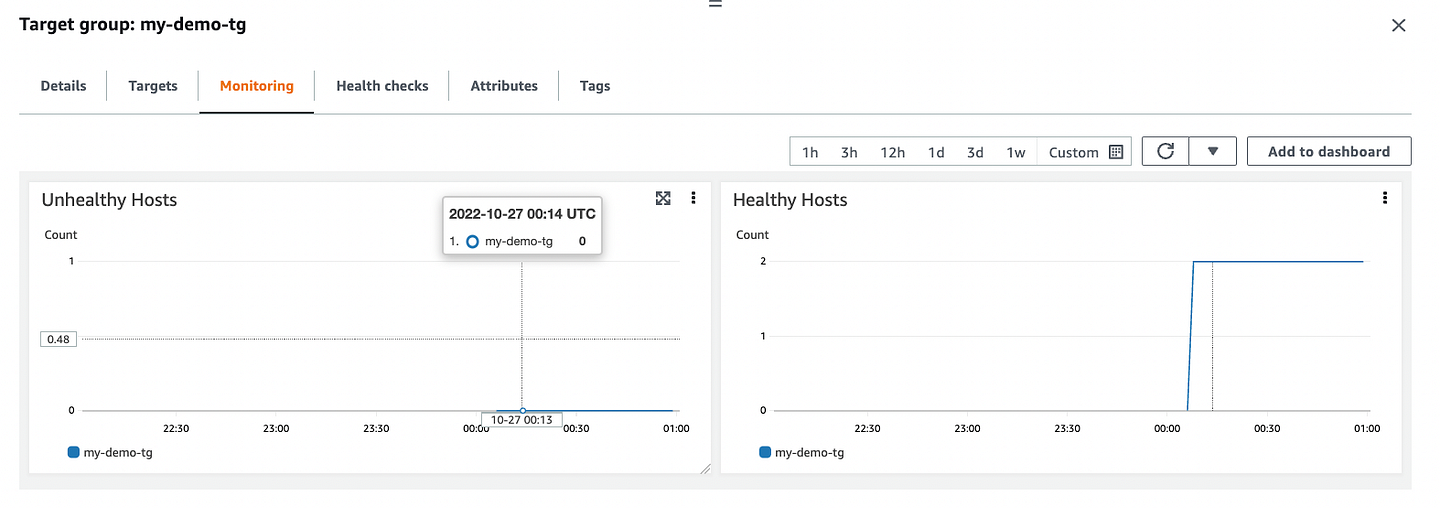Select the 12h time range
1440x508 pixels.
892,152
